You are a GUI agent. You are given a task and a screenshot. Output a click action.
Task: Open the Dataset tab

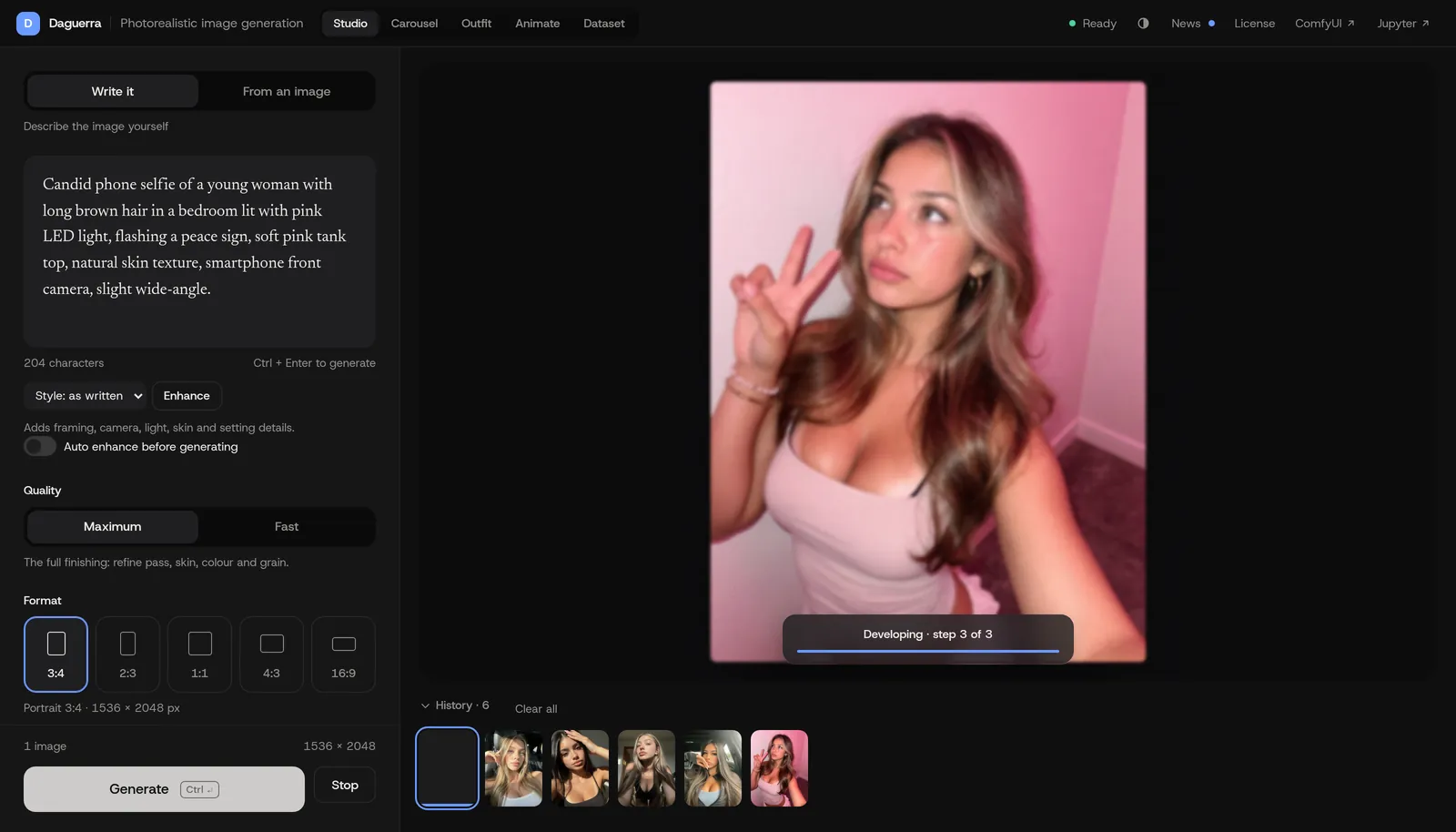(603, 23)
